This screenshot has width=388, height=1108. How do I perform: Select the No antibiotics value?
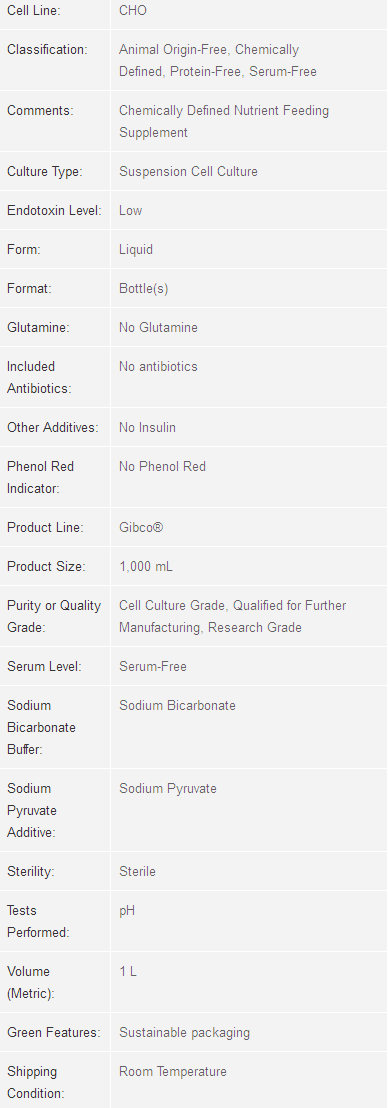click(x=158, y=367)
